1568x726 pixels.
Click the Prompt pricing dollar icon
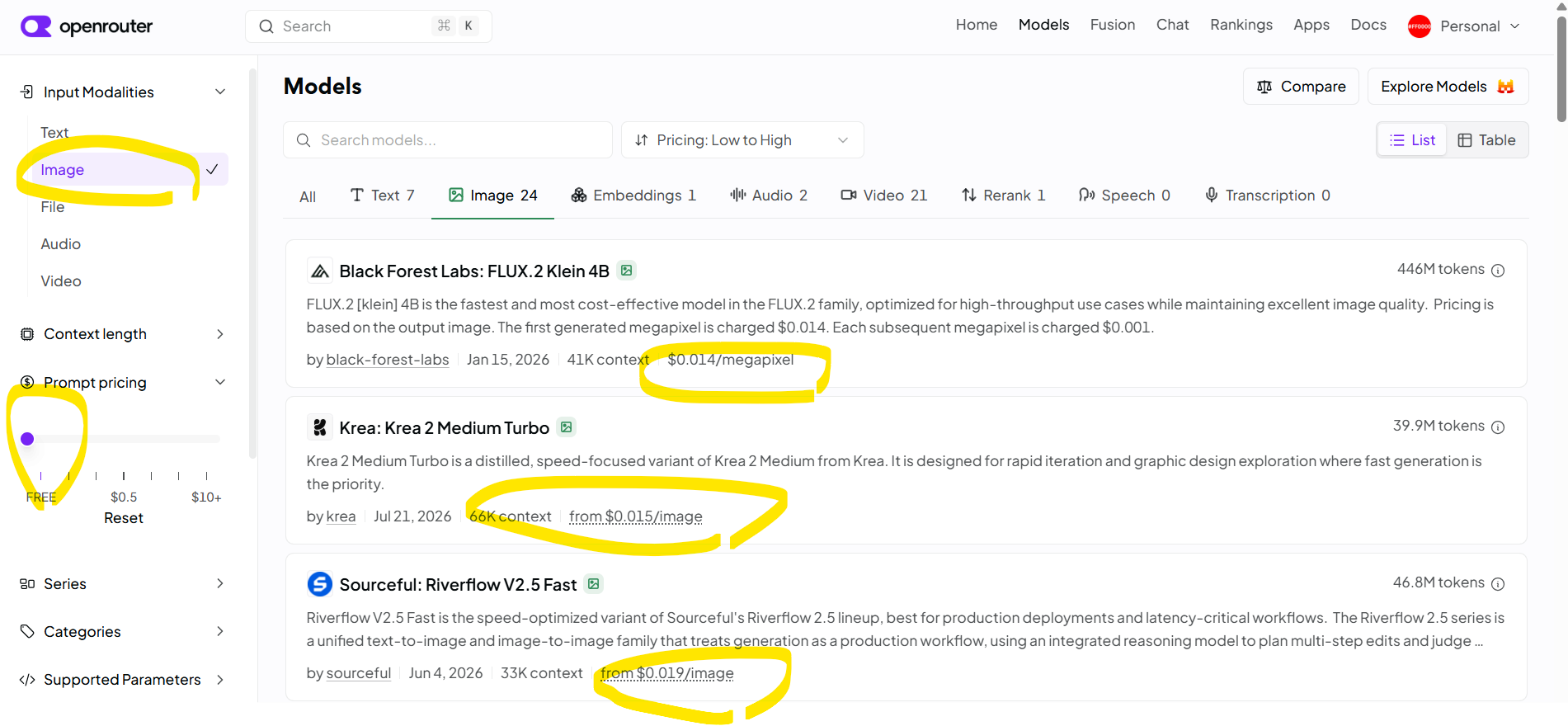coord(27,382)
